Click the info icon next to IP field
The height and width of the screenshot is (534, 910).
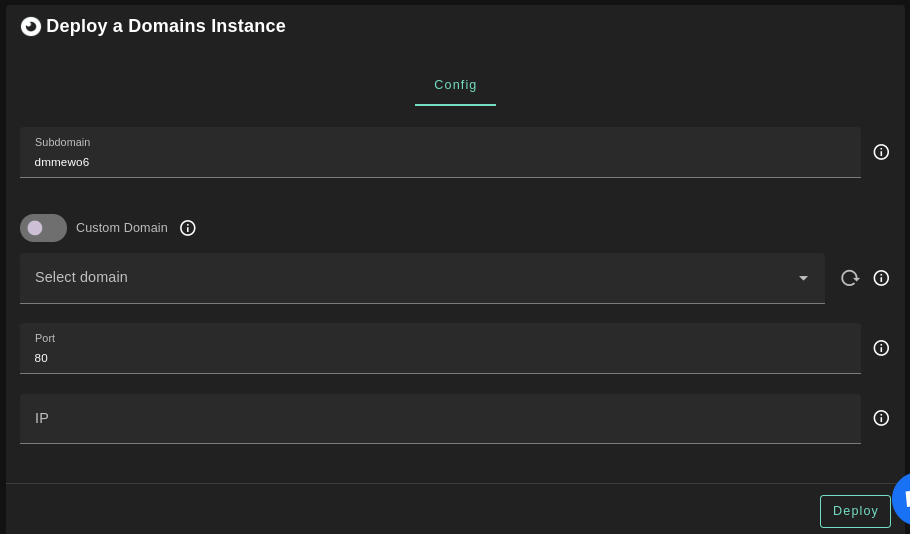point(881,418)
